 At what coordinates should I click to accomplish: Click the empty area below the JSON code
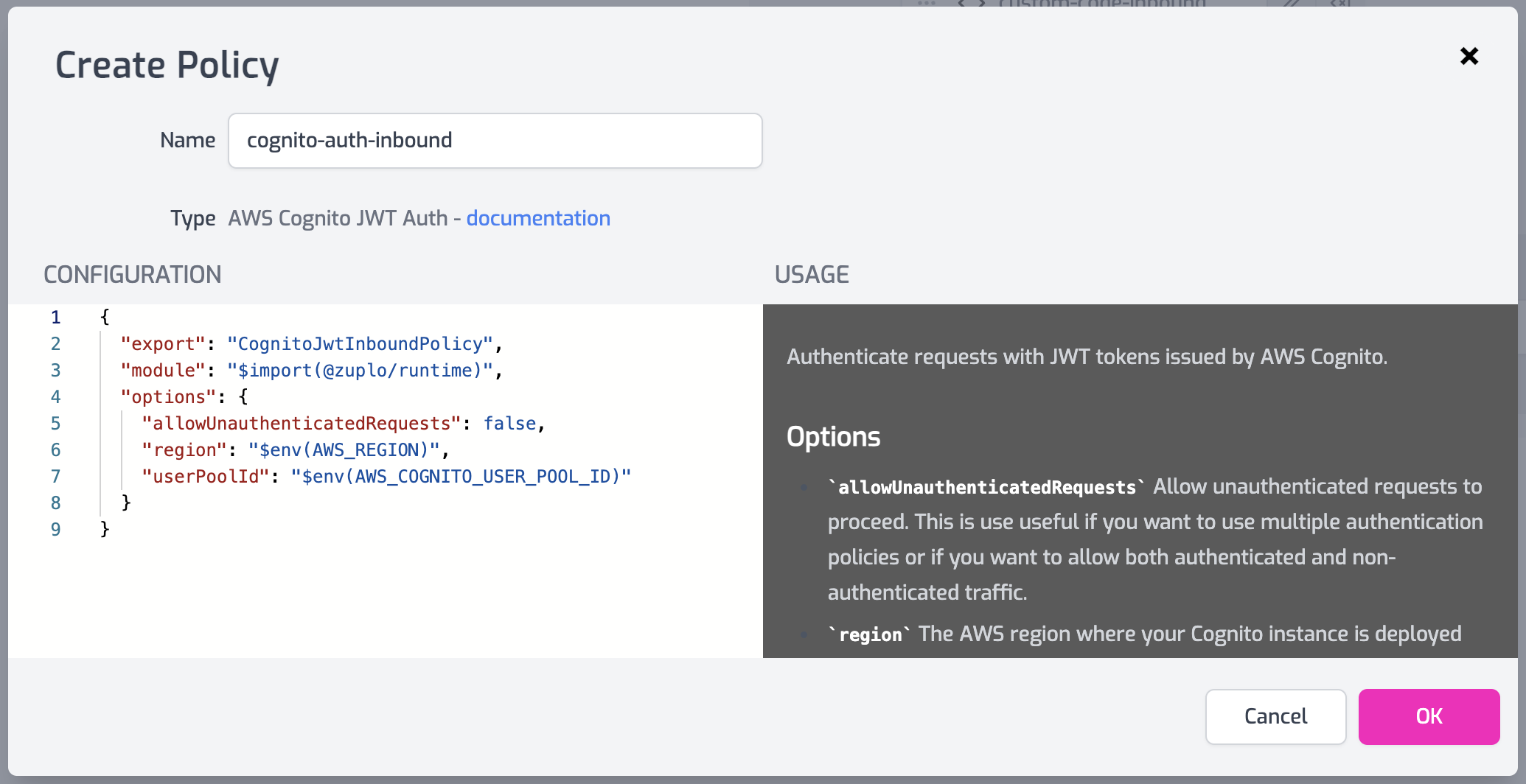(383, 597)
